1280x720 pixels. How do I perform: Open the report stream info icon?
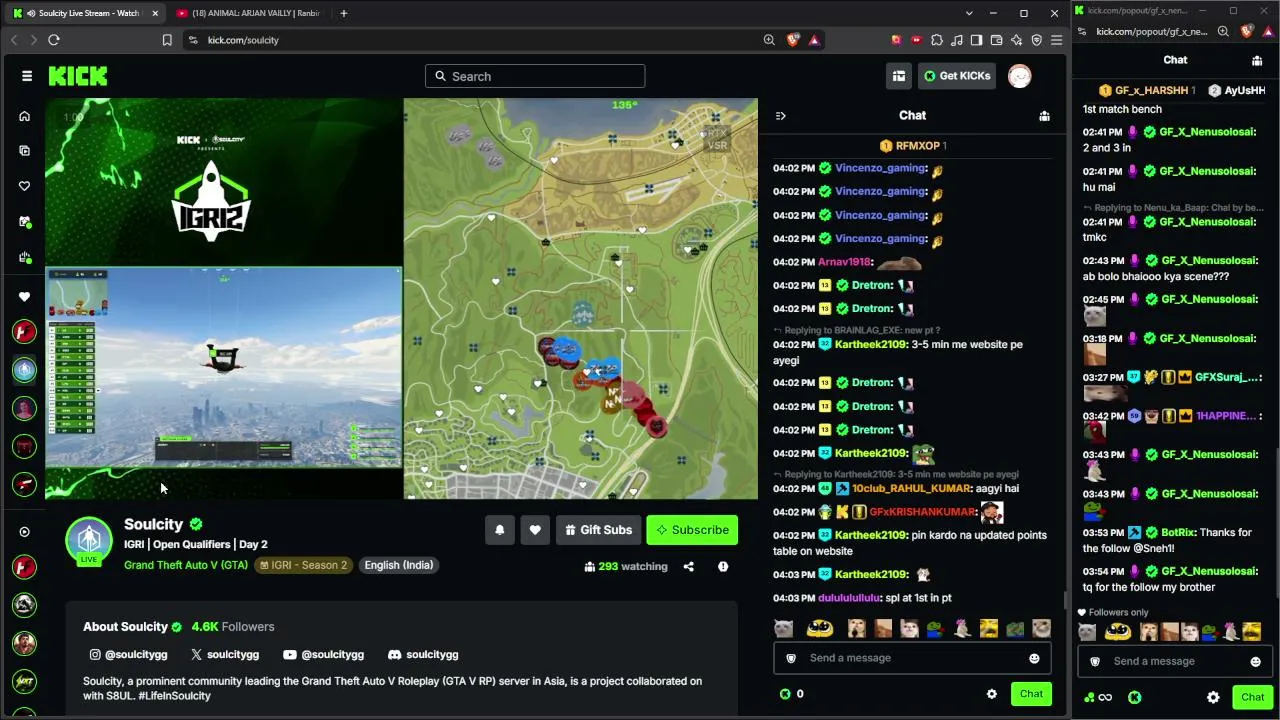point(723,566)
